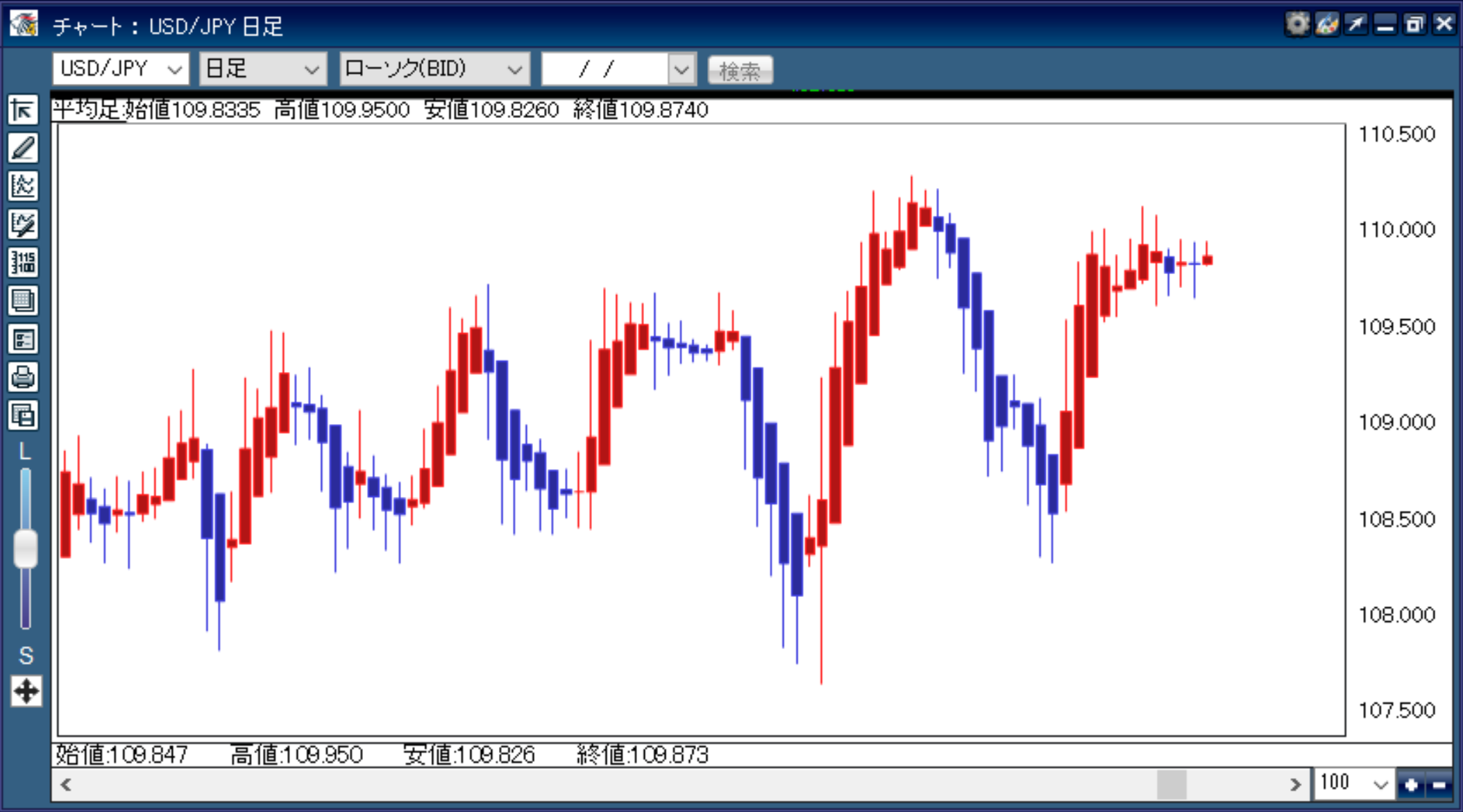Click the 終値109.8740 header value

click(x=641, y=110)
